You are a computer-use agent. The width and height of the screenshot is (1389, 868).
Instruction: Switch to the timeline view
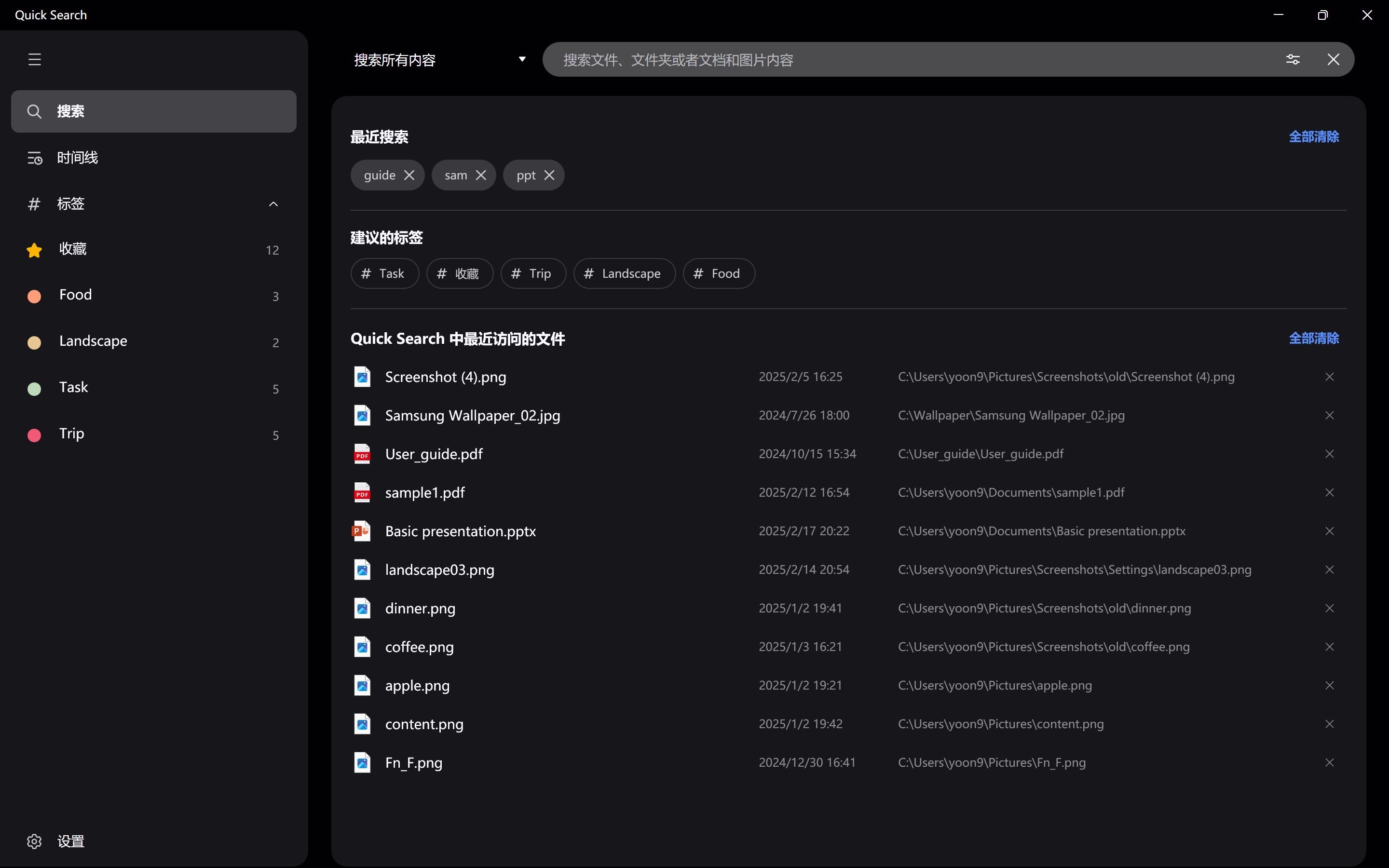[x=78, y=158]
